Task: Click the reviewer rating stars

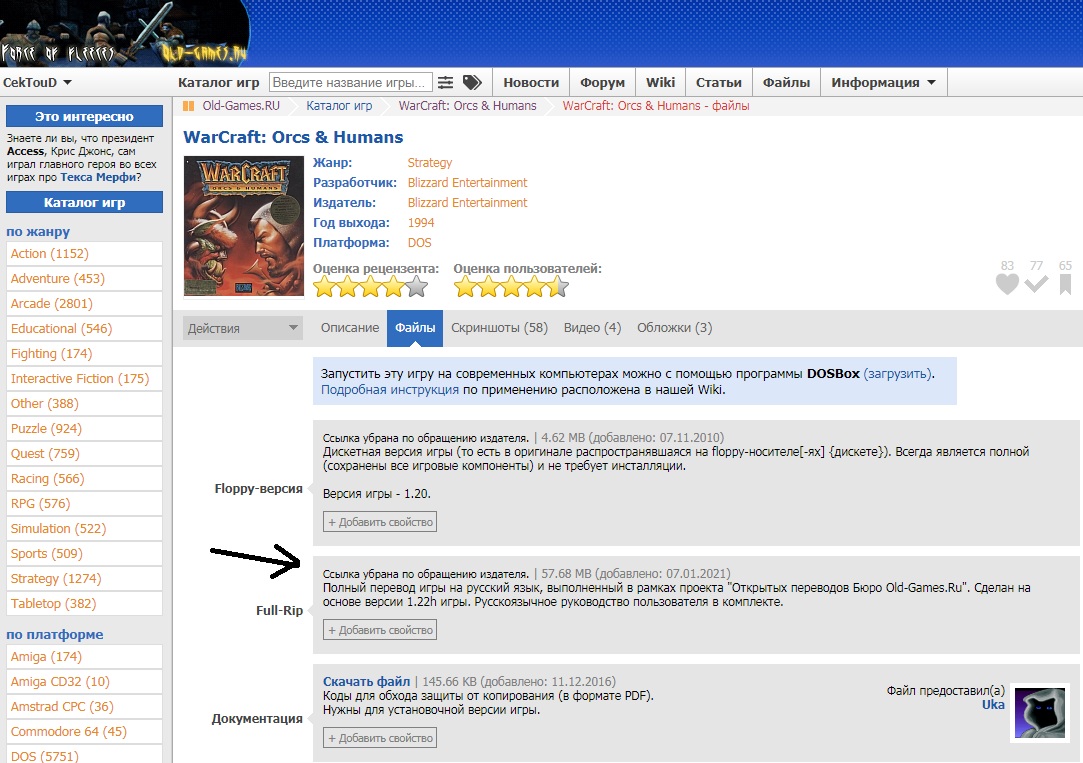Action: point(370,287)
